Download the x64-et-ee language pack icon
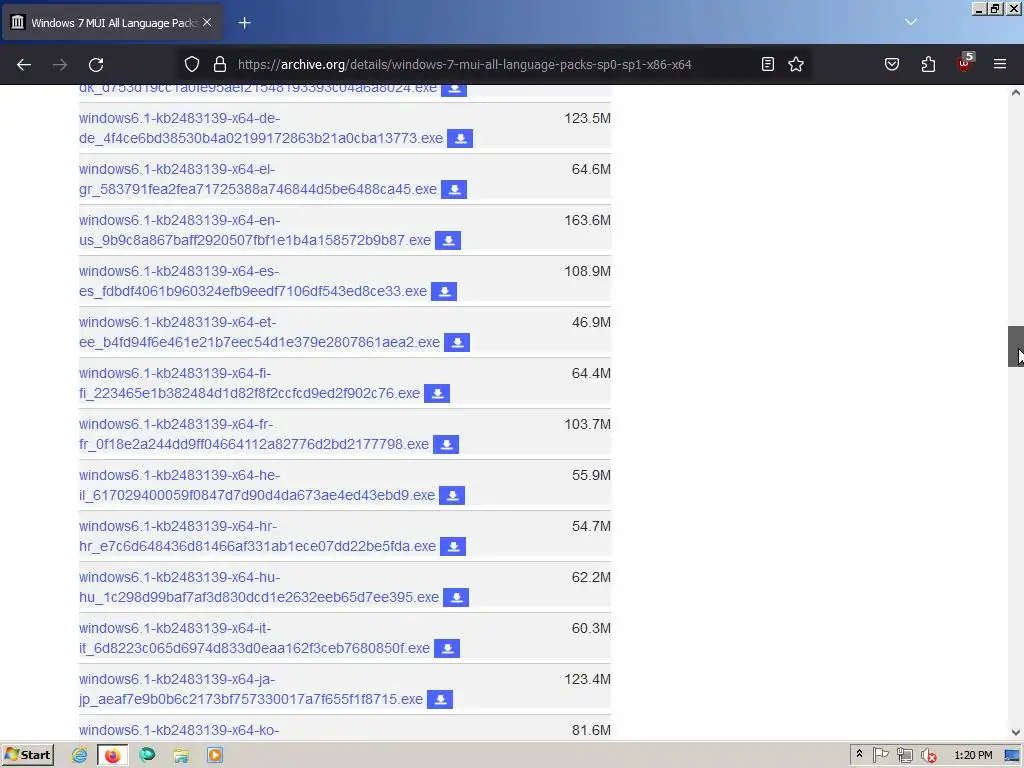Viewport: 1024px width, 768px height. click(x=457, y=342)
